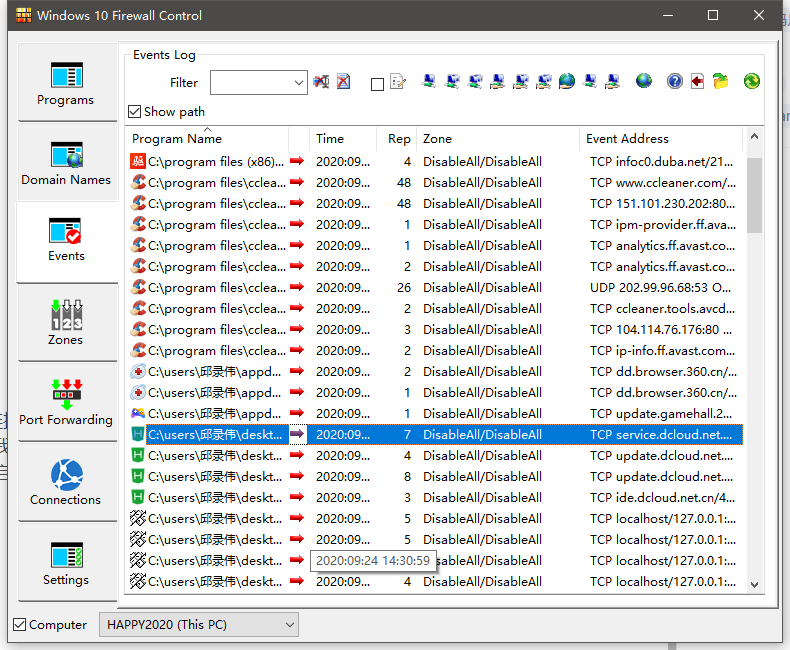Click the red arrow in the www.ccleaner.com row
The width and height of the screenshot is (790, 650).
pos(297,182)
